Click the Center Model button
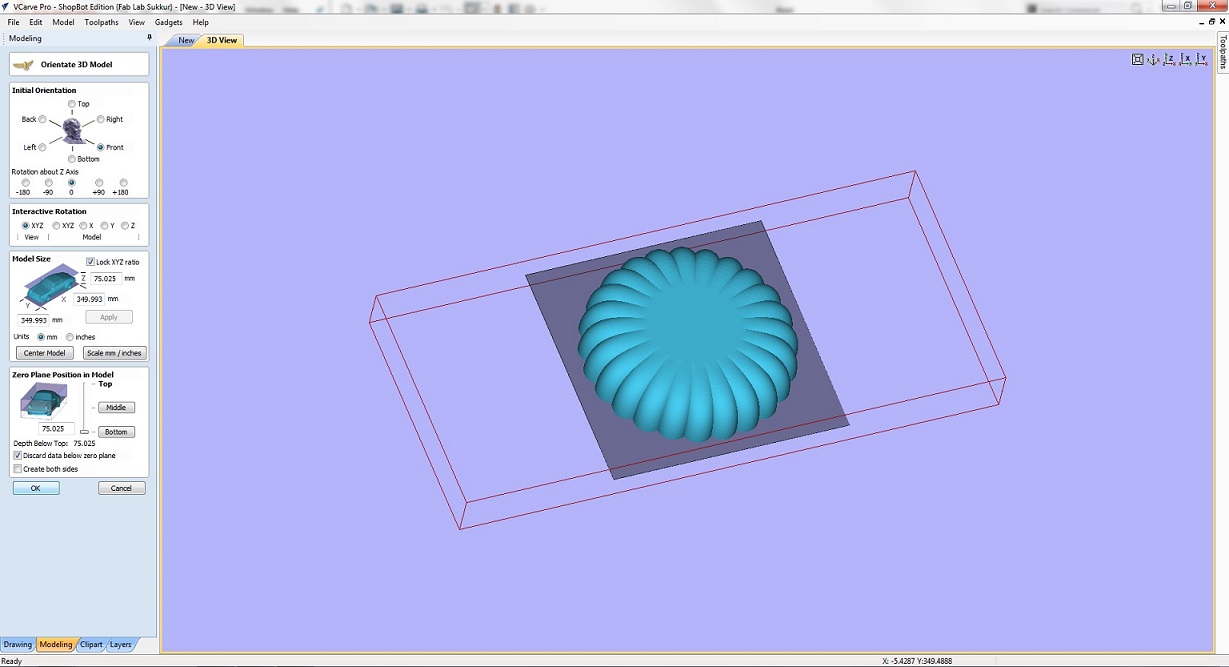This screenshot has width=1229, height=667. tap(44, 353)
